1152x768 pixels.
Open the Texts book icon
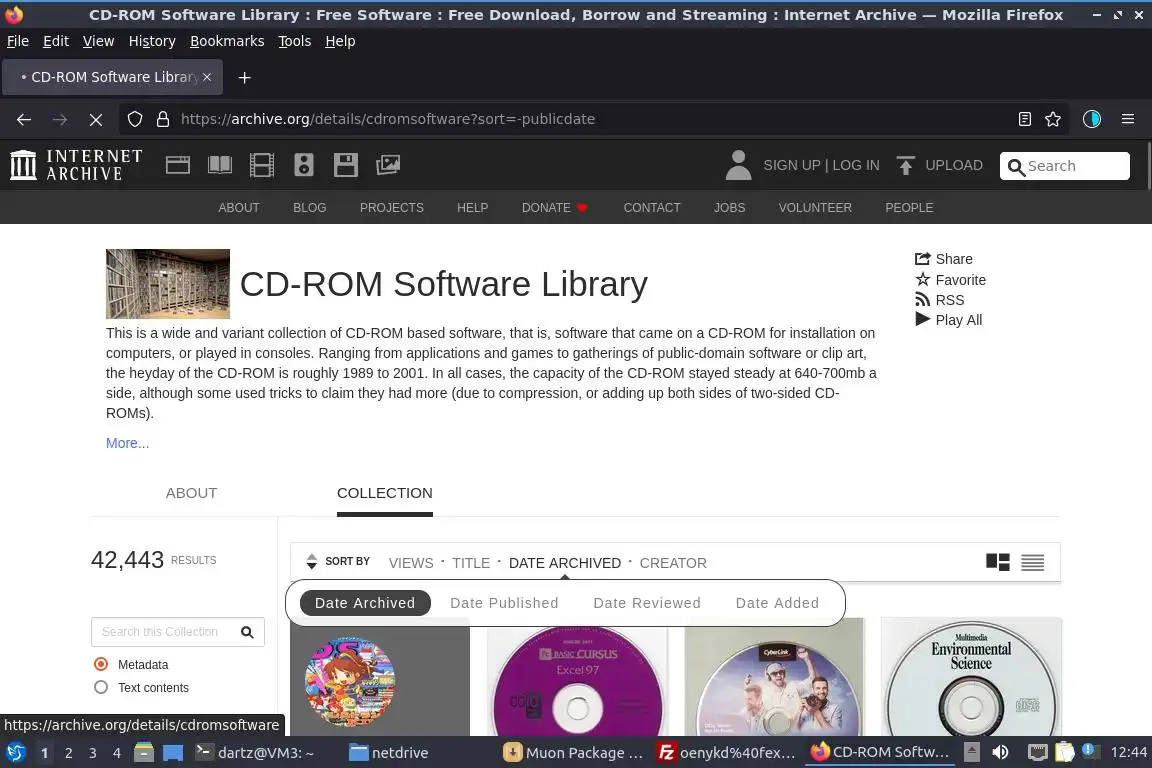pyautogui.click(x=220, y=165)
